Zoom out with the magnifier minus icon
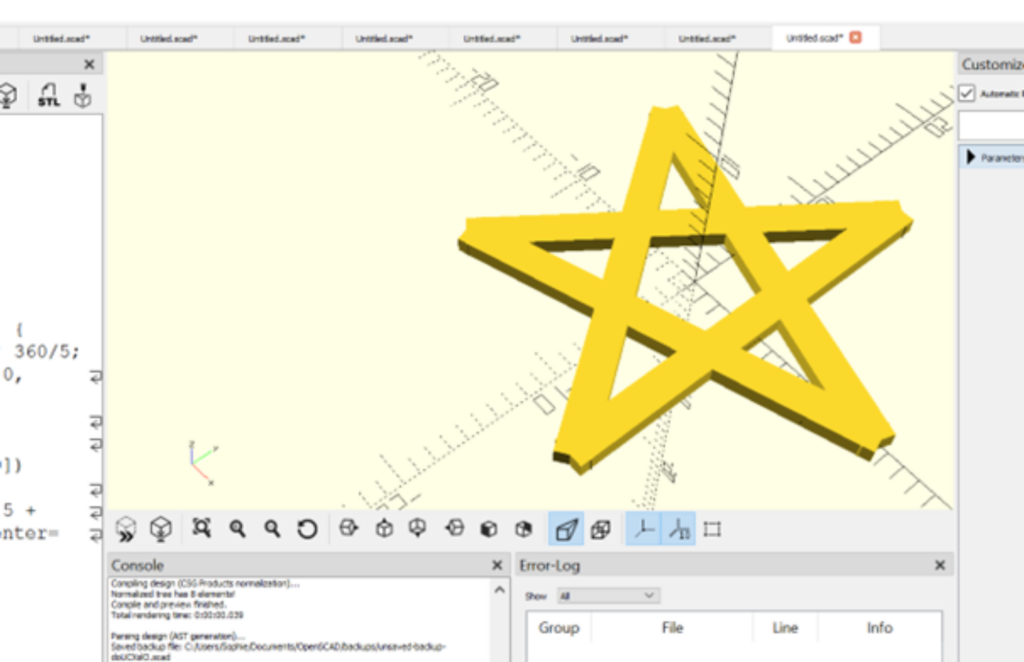Viewport: 1024px width, 662px height. (x=272, y=529)
